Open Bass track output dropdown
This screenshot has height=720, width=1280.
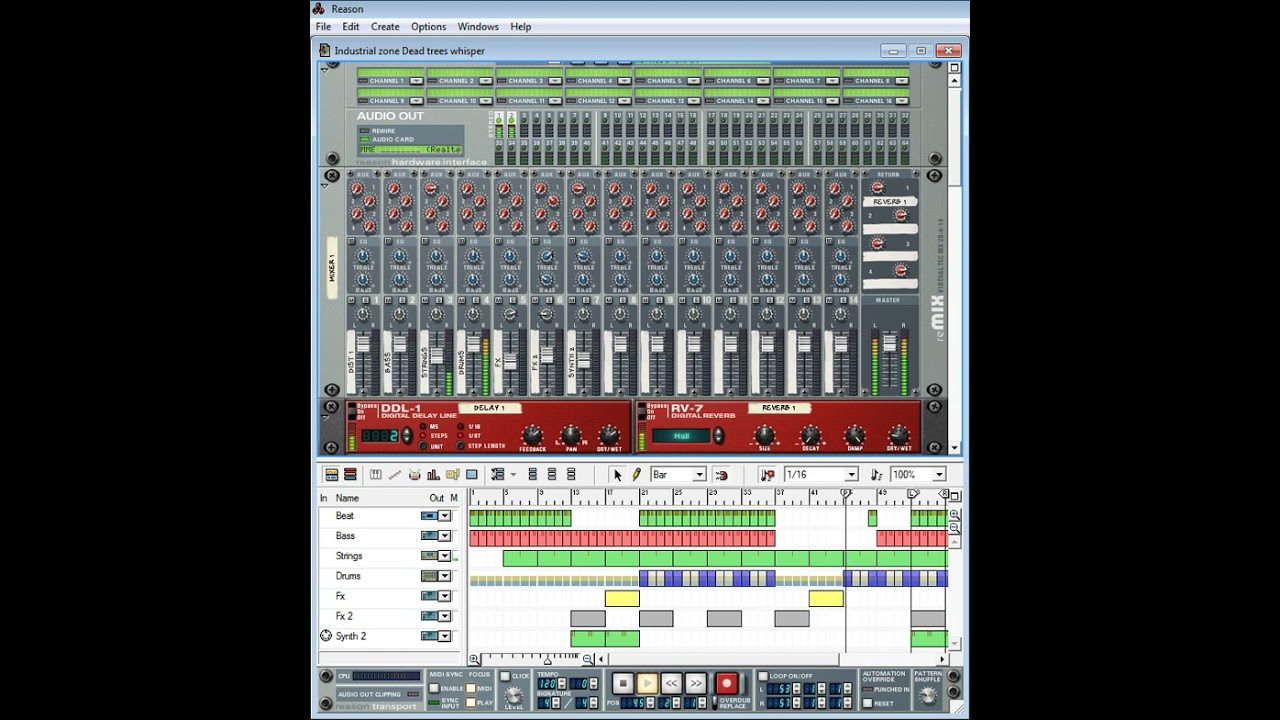point(445,536)
